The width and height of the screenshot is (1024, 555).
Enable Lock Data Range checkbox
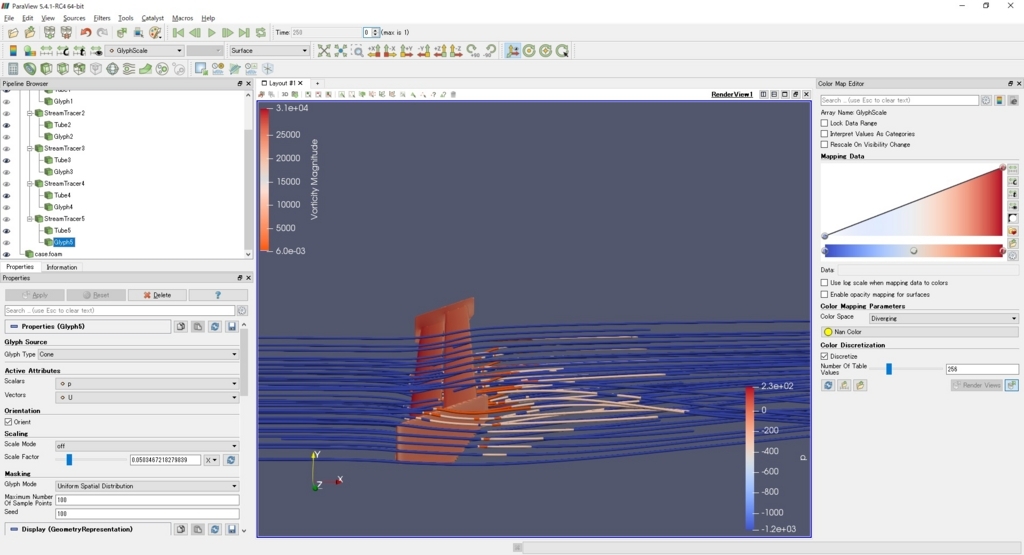[x=824, y=123]
